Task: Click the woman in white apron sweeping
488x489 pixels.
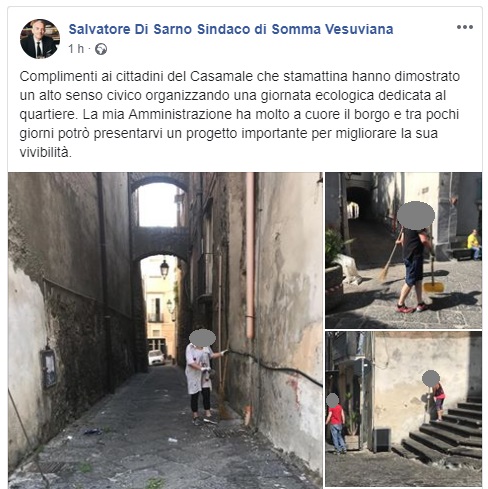Action: click(x=201, y=377)
